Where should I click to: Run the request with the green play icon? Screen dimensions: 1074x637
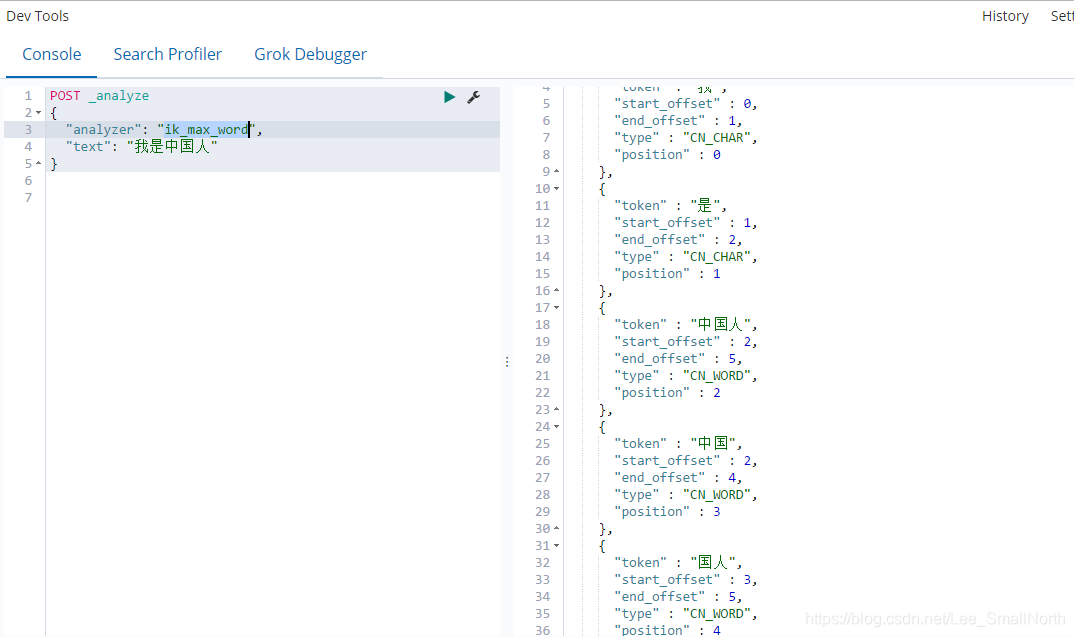pyautogui.click(x=449, y=97)
